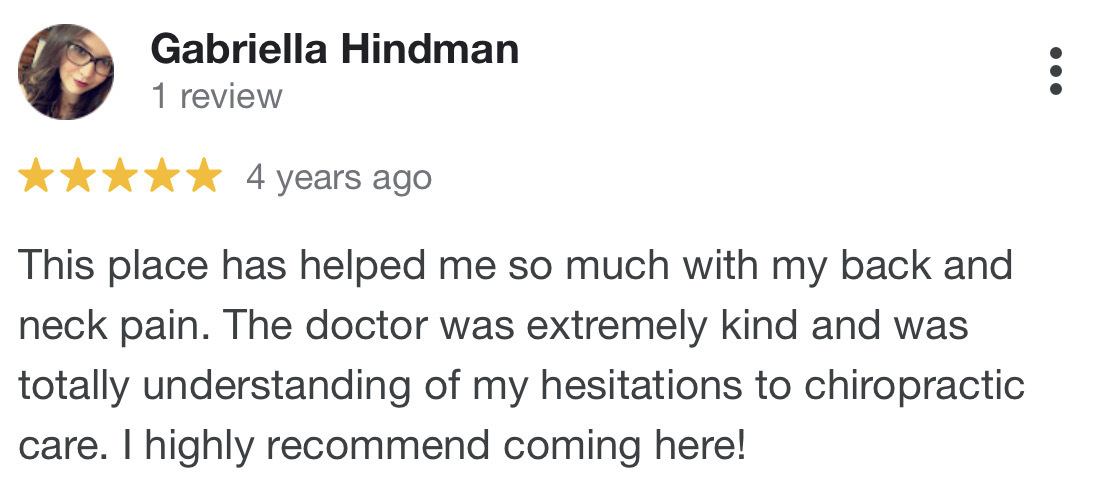The image size is (1110, 492).
Task: Click the fourth gold rating star
Action: (x=162, y=177)
